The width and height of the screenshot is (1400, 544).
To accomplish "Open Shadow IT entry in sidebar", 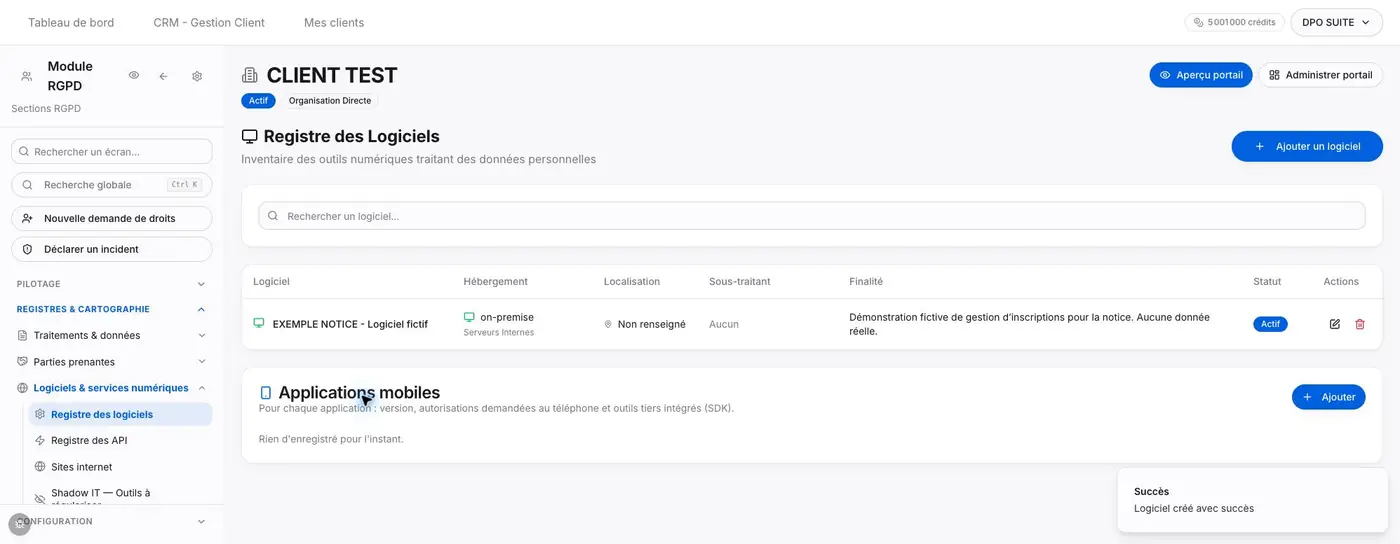I will tap(120, 497).
